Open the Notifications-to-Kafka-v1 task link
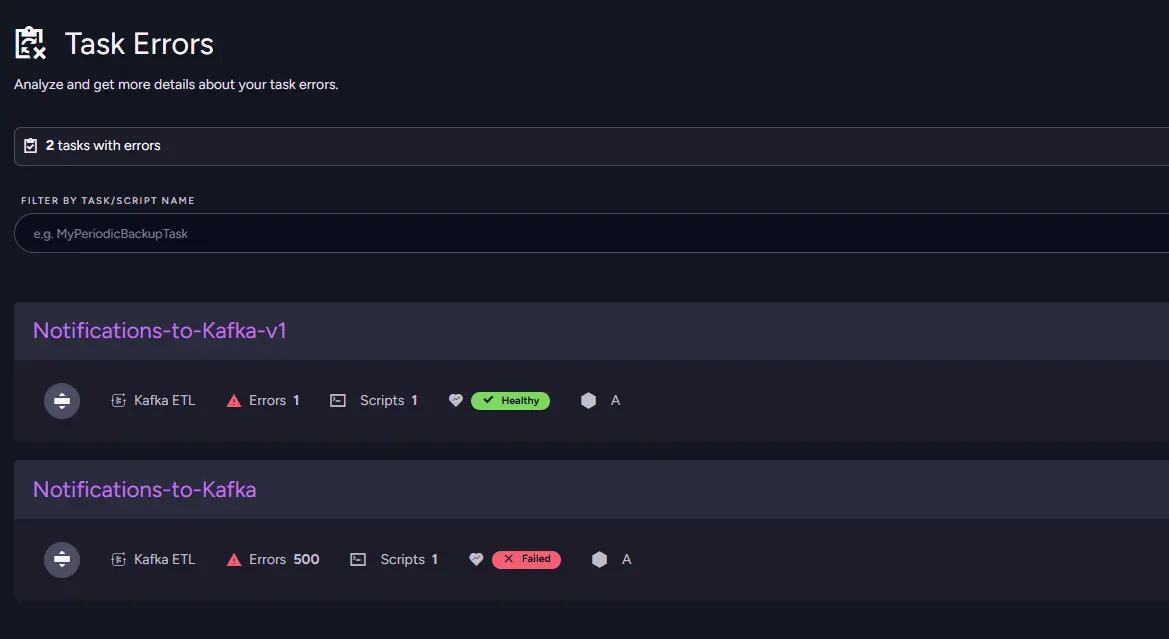The image size is (1169, 639). point(160,330)
